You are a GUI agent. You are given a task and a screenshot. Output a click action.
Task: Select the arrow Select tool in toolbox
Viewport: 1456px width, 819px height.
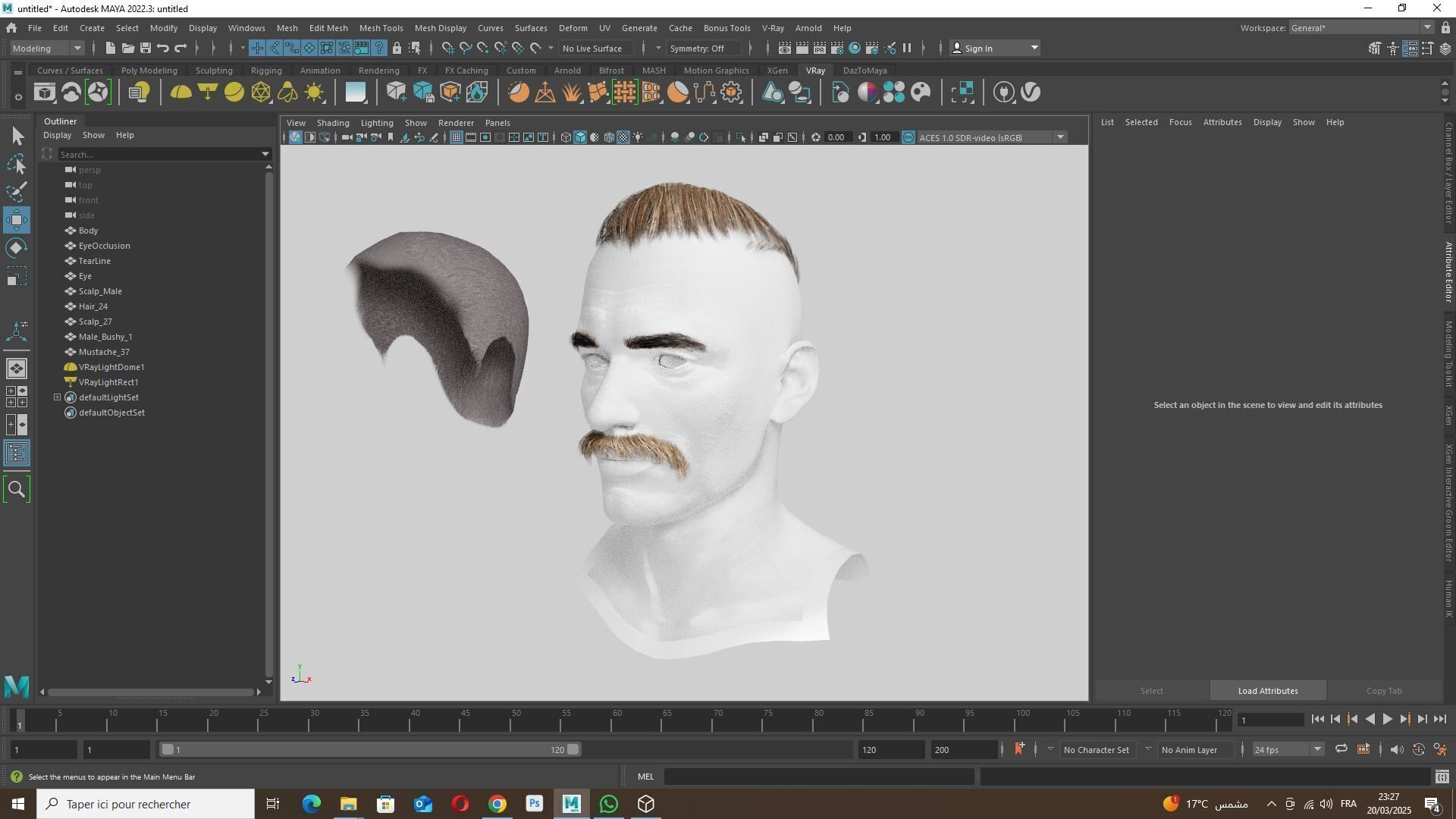(x=17, y=136)
